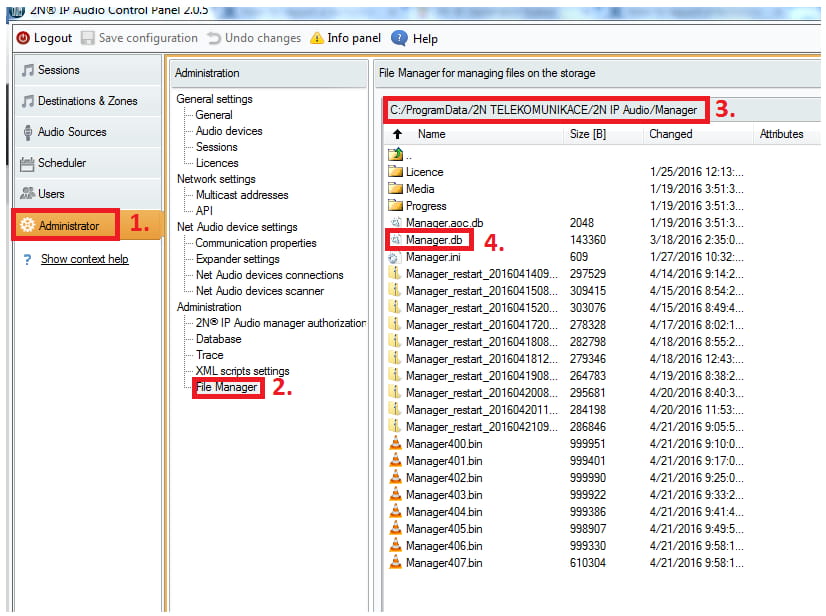
Task: Go to the Users section
Action: [87, 194]
